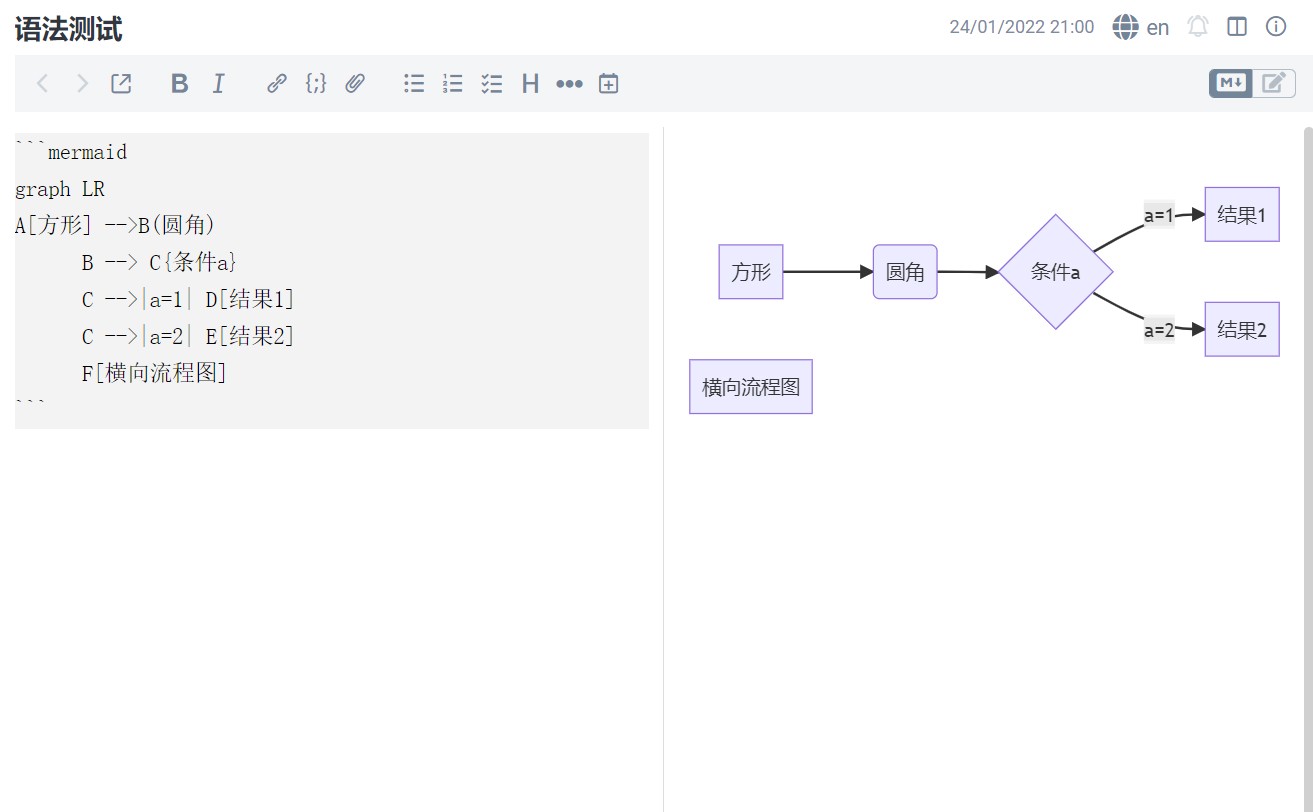Select the 方形 node in the diagram
The width and height of the screenshot is (1313, 812).
pos(751,272)
